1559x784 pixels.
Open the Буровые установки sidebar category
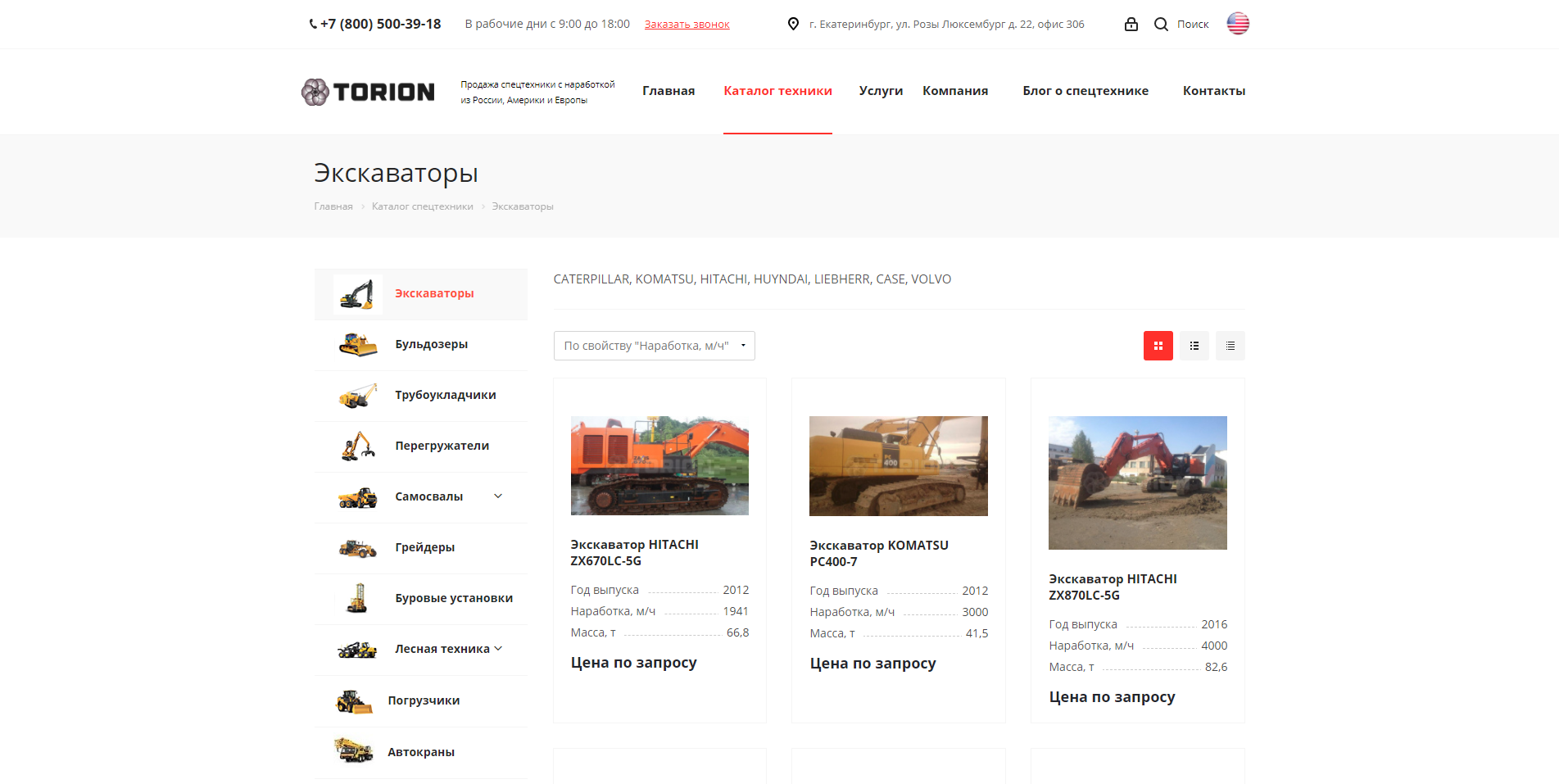click(x=421, y=599)
